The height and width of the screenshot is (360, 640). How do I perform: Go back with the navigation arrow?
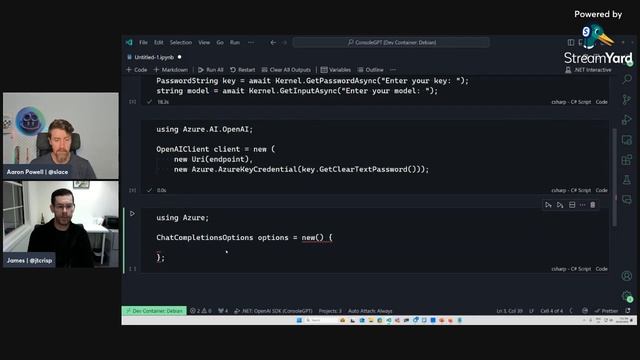tap(273, 42)
